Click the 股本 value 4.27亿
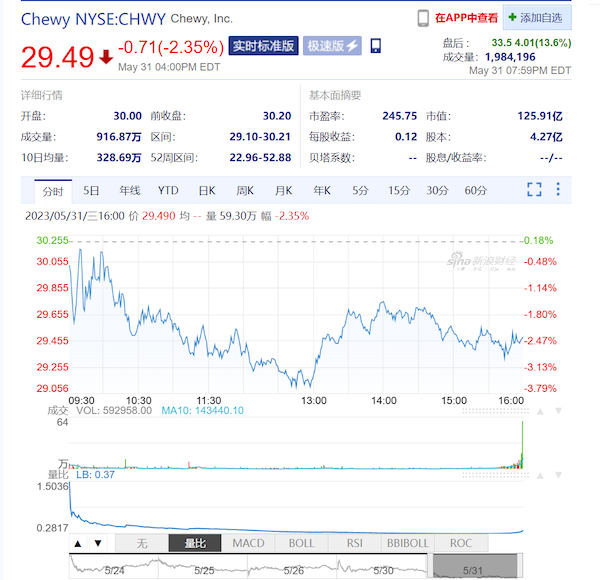The height and width of the screenshot is (580, 600). pos(546,137)
